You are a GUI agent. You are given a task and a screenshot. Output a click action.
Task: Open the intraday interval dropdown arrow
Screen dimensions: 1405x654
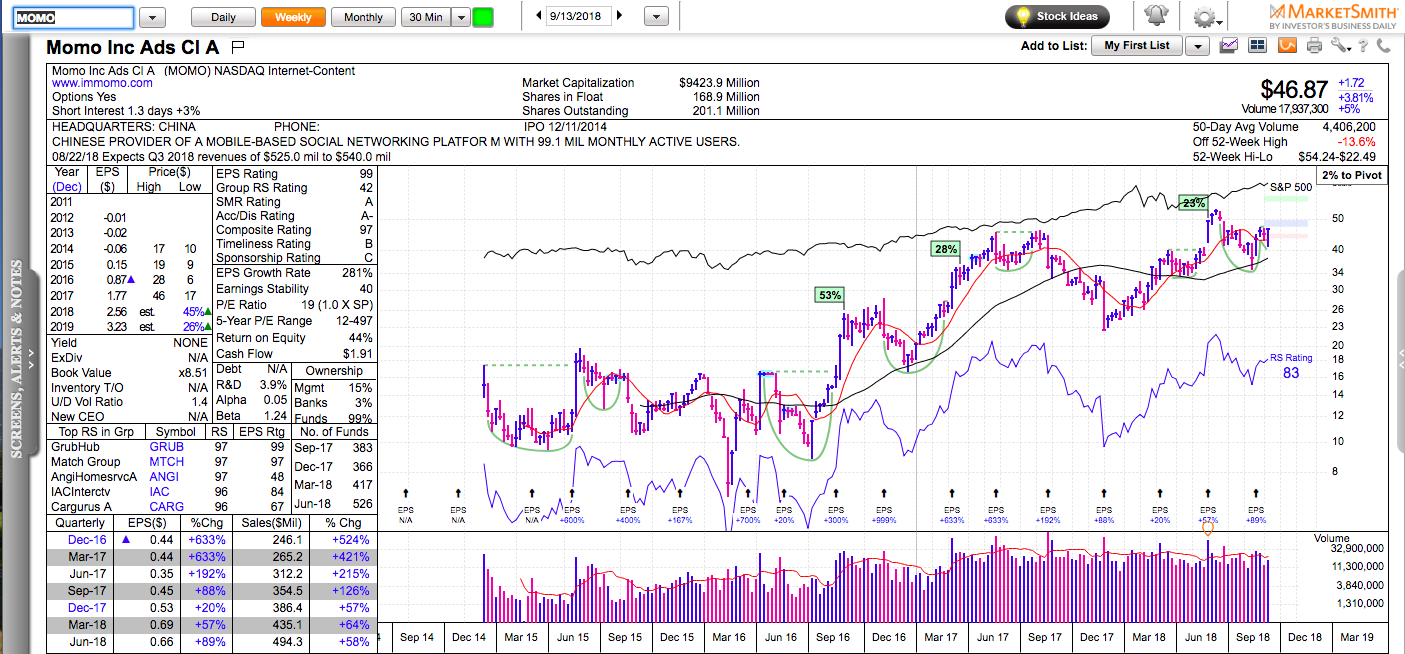460,17
